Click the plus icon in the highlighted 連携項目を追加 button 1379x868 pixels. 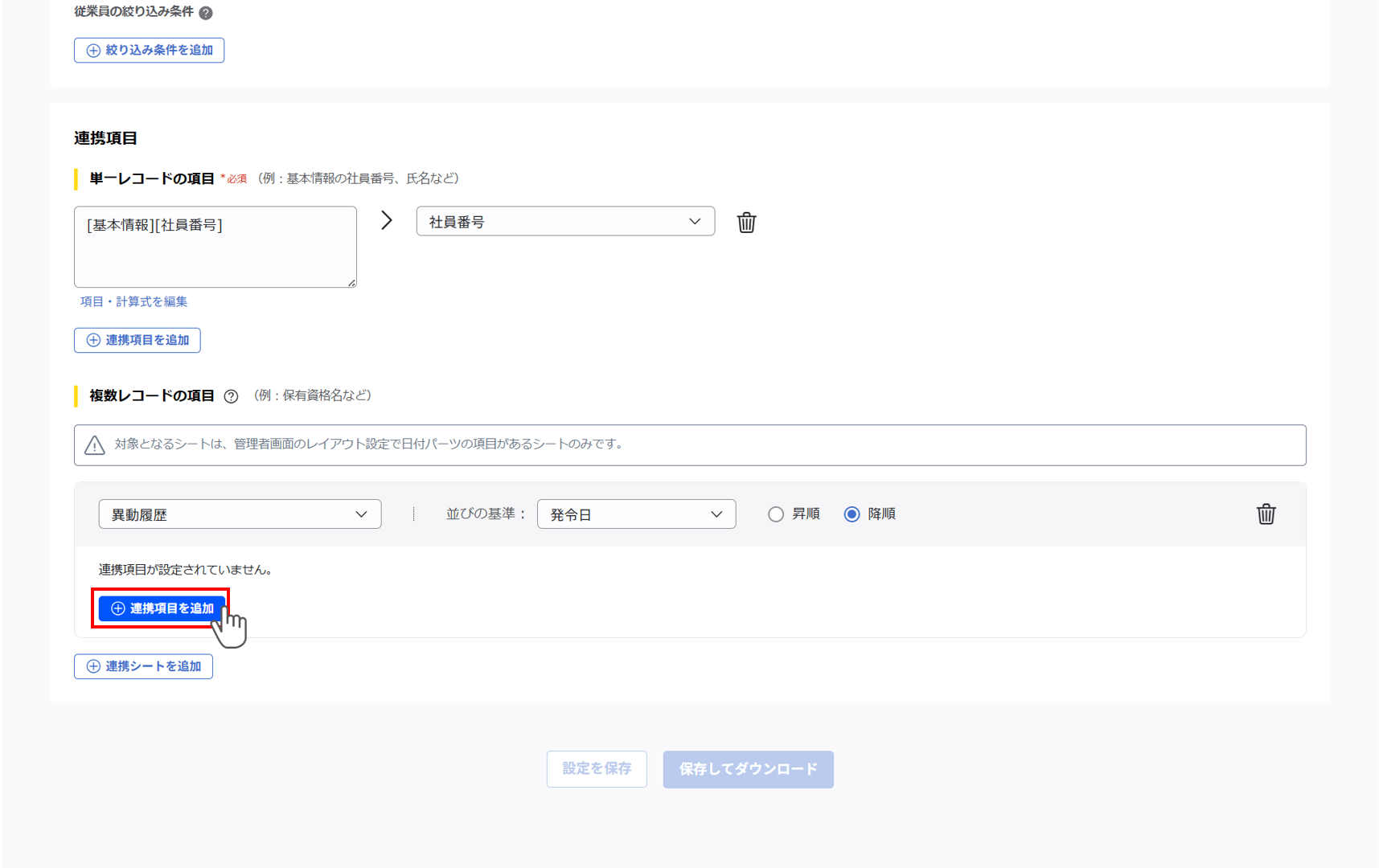(x=117, y=608)
